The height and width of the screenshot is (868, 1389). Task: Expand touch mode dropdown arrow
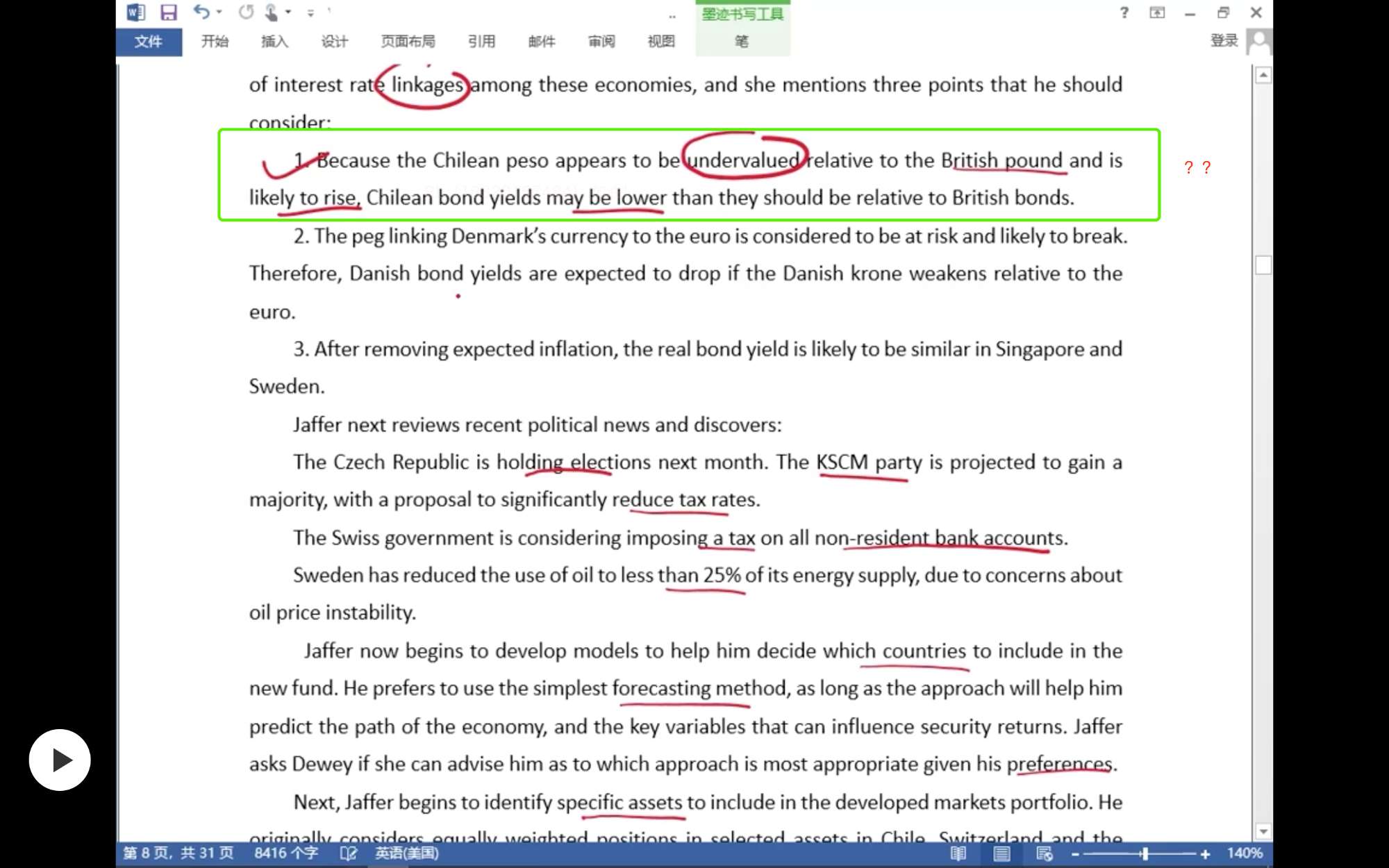point(288,12)
